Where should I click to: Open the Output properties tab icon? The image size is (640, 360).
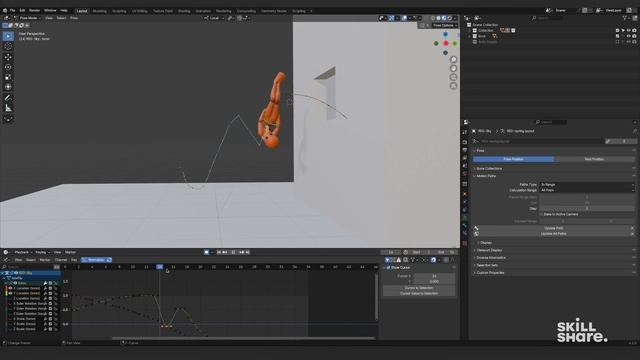464,150
